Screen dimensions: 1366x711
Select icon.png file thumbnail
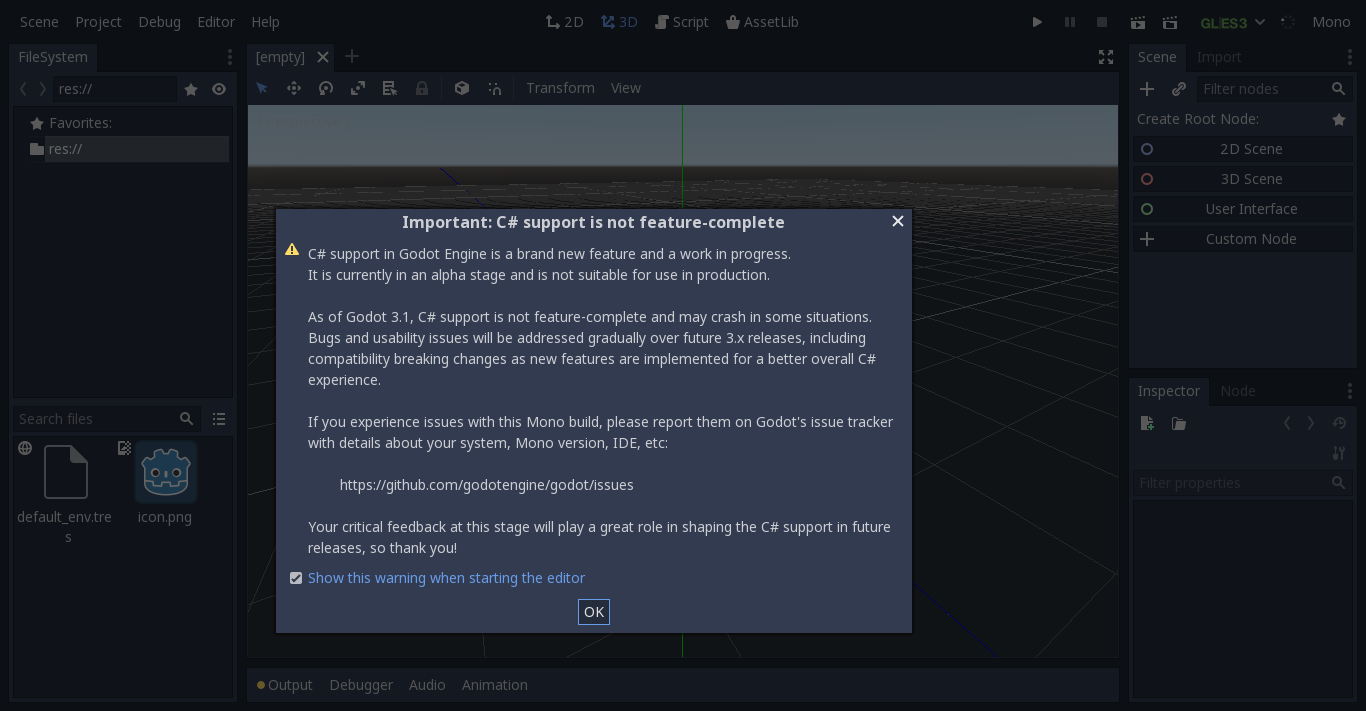(166, 472)
